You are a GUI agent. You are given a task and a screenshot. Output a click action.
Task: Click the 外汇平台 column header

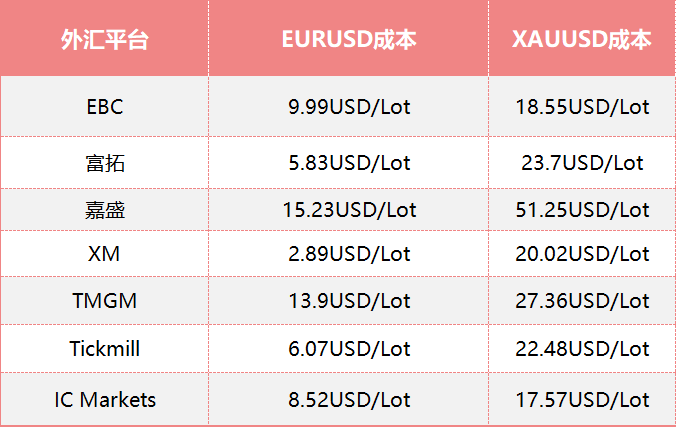click(104, 39)
